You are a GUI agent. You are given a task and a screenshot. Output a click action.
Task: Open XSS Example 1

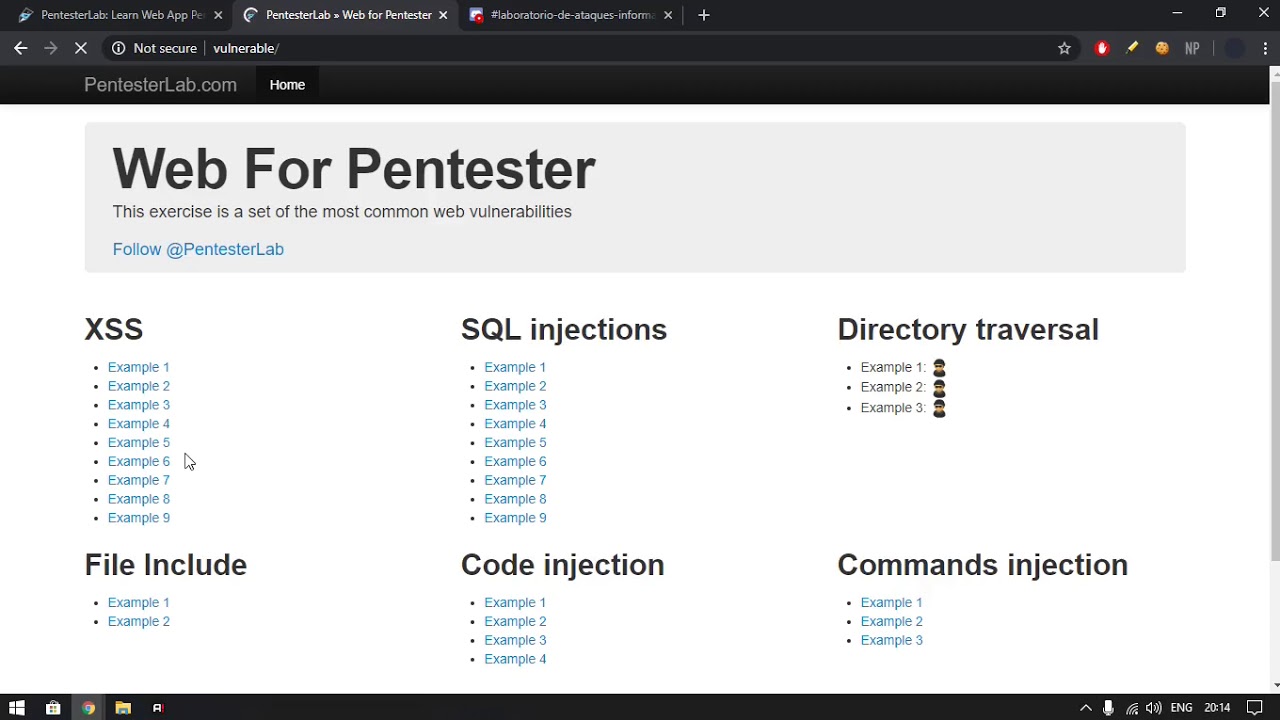point(139,367)
